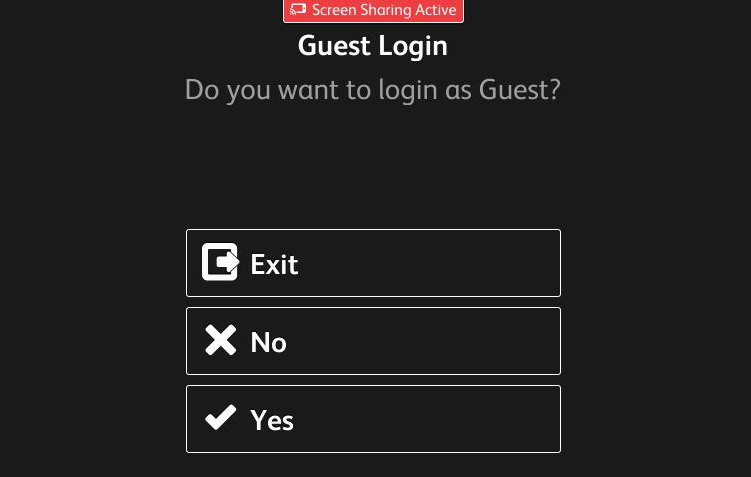Click the X cross icon

(x=221, y=341)
